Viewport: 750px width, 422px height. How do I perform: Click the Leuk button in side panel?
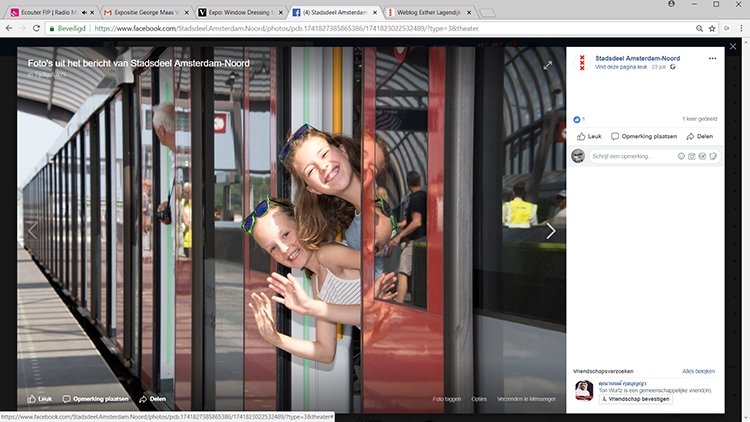click(x=589, y=136)
